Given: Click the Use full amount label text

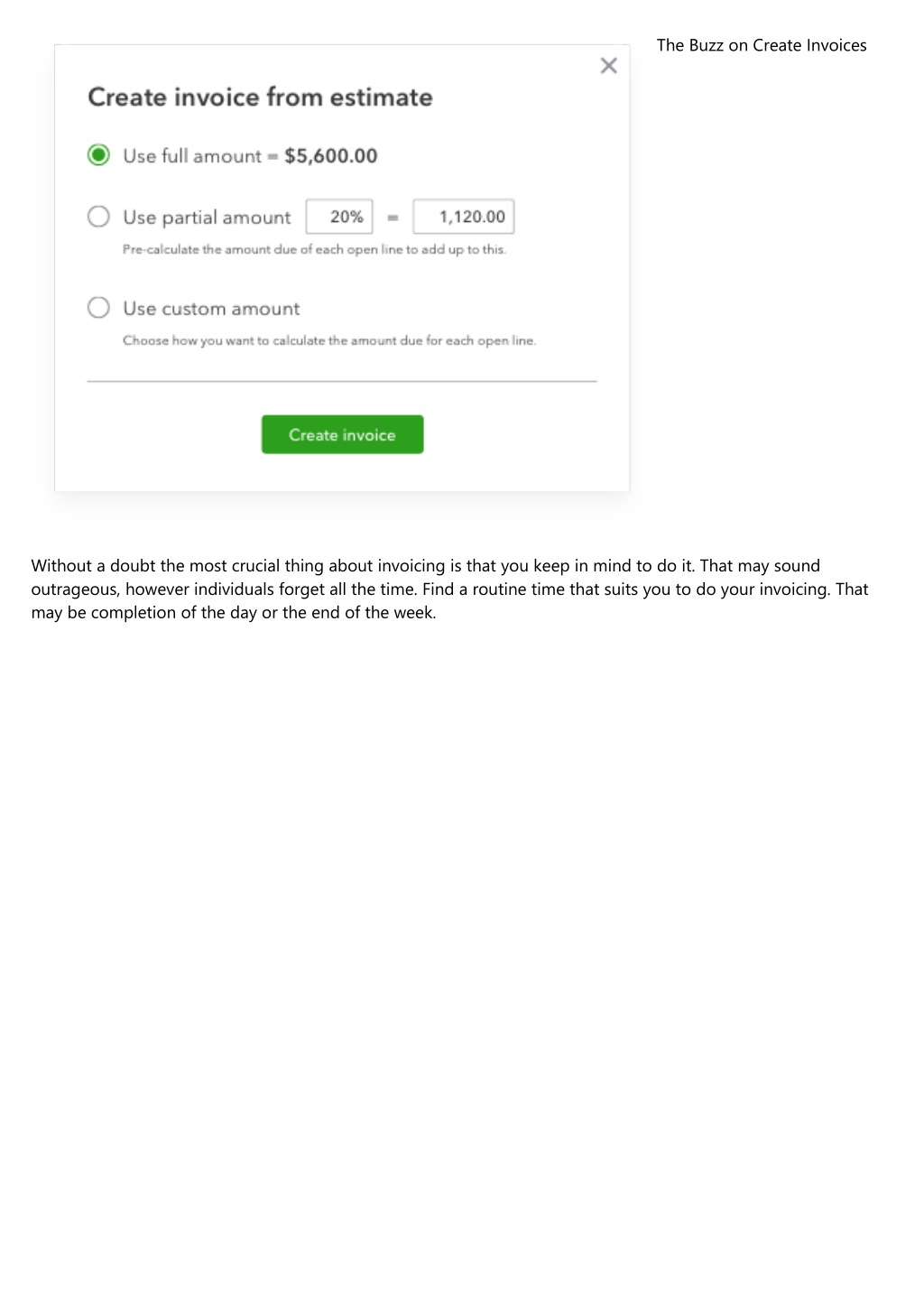Looking at the screenshot, I should pyautogui.click(x=192, y=156).
